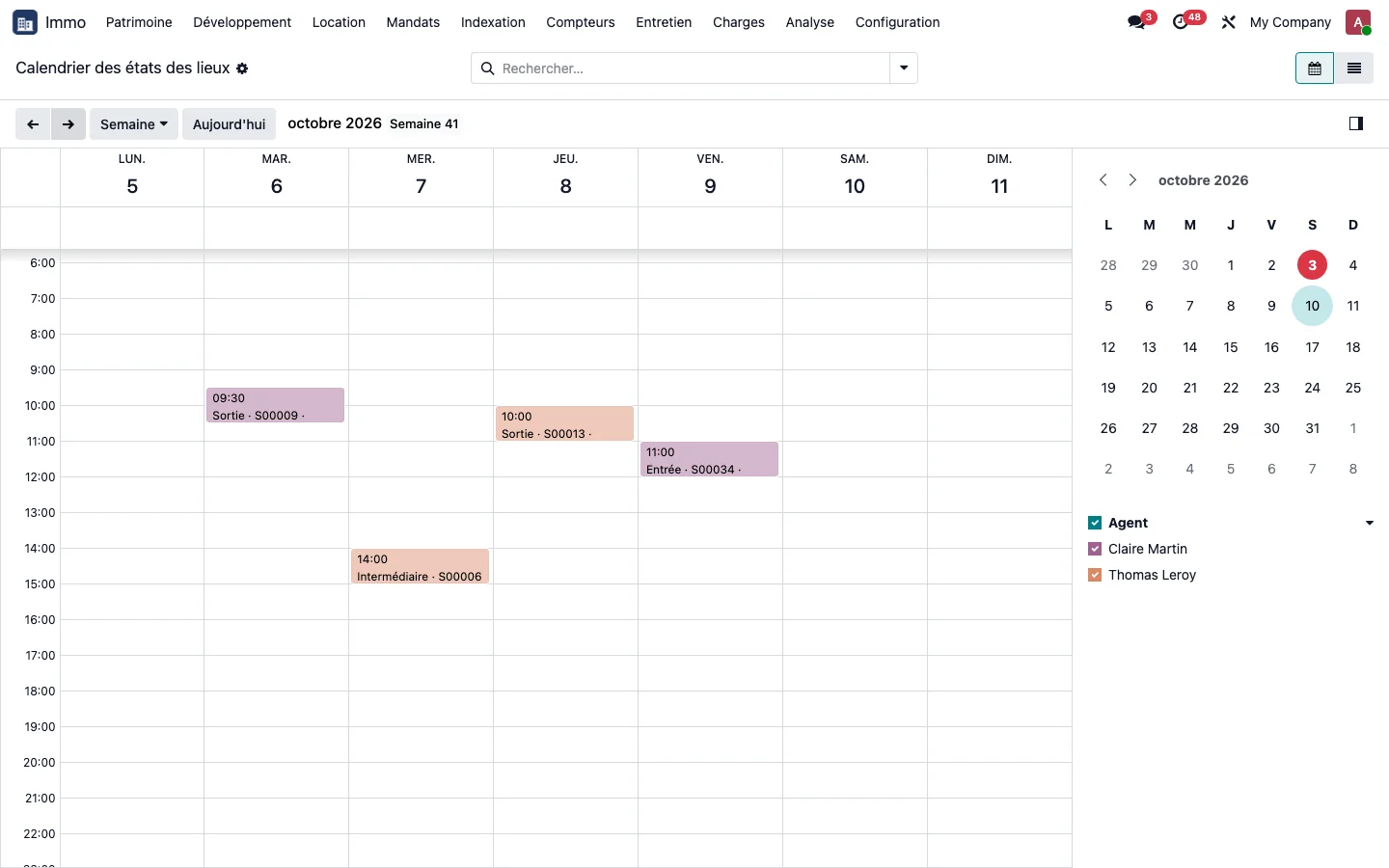The height and width of the screenshot is (868, 1389).
Task: Click the Friday 9 column header
Action: [x=710, y=176]
